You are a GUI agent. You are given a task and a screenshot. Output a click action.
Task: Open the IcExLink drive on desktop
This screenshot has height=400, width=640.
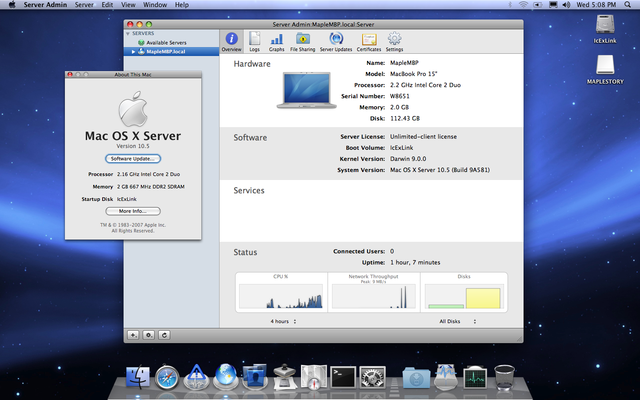[x=605, y=29]
